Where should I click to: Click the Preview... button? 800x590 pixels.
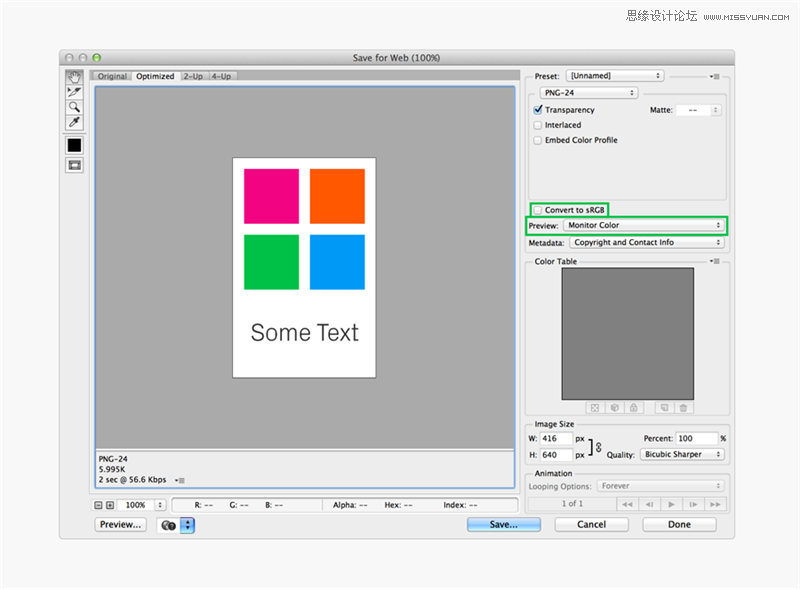click(120, 524)
